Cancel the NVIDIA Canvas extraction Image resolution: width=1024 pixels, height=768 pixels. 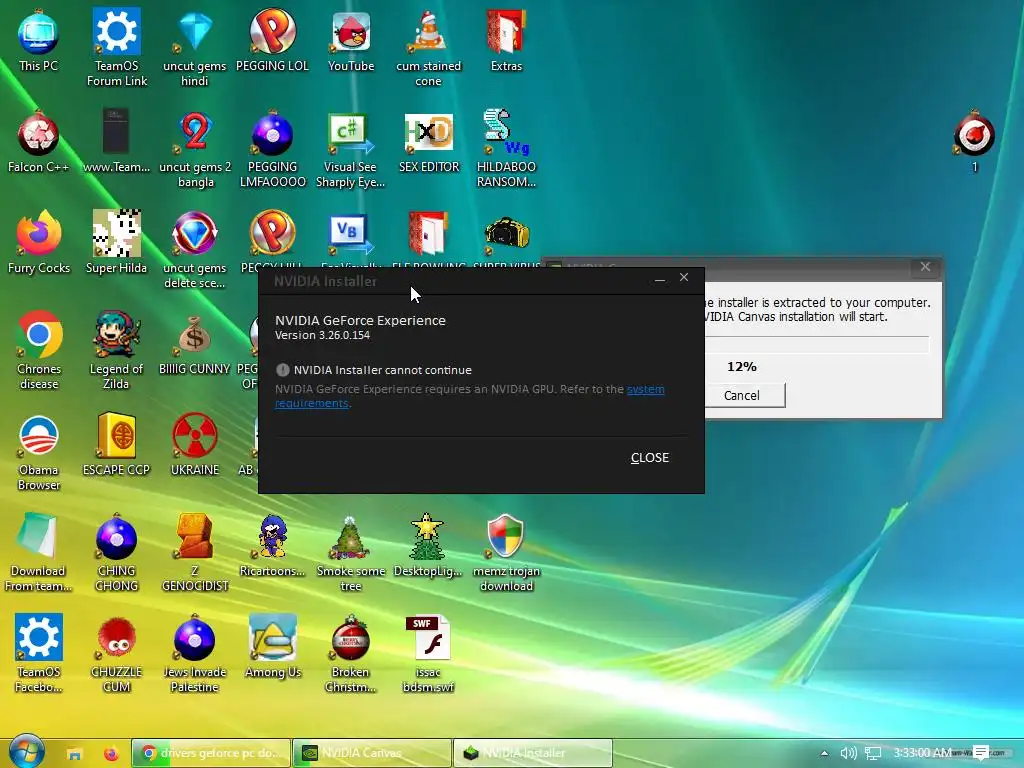click(743, 395)
